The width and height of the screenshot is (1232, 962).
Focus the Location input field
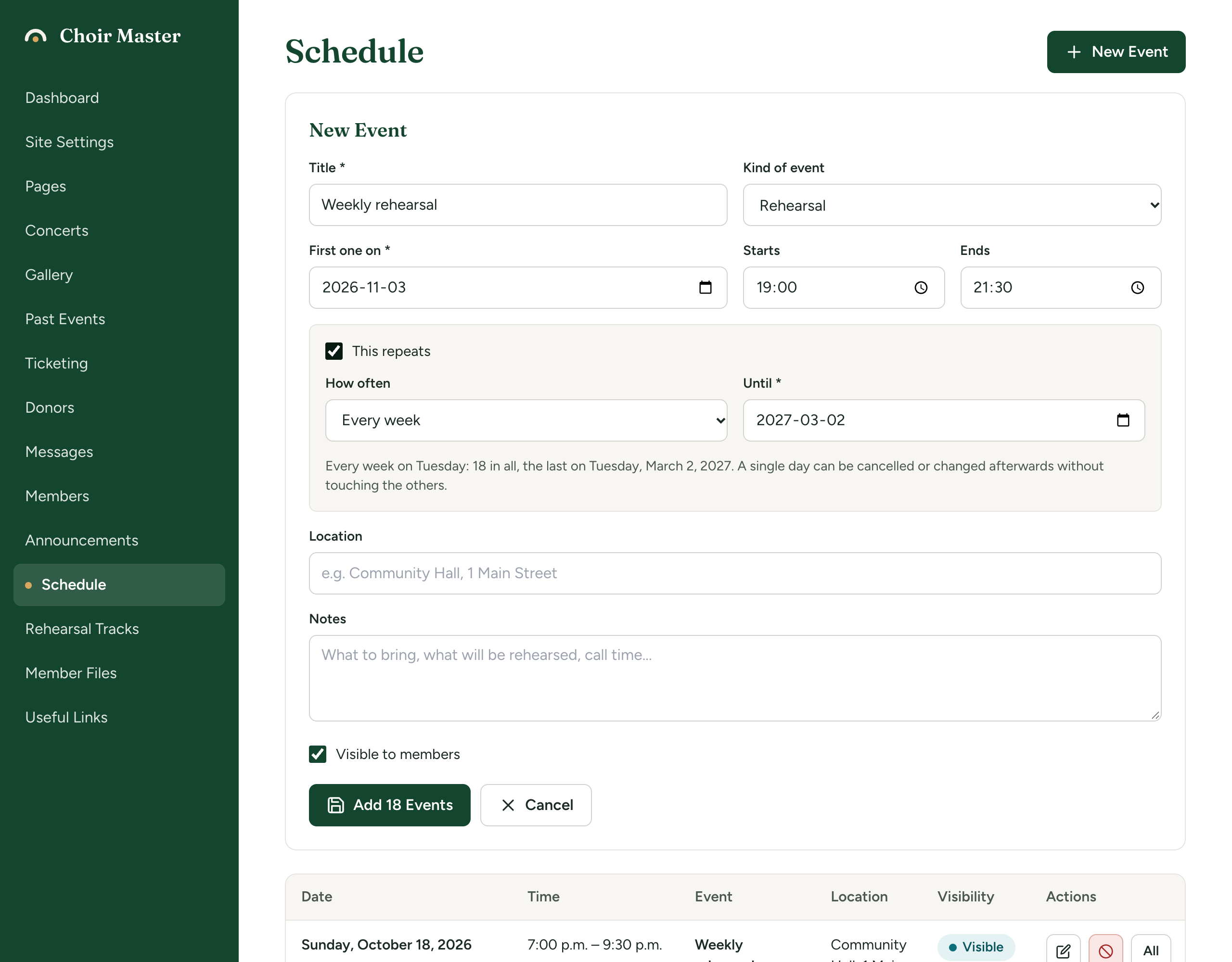coord(734,573)
